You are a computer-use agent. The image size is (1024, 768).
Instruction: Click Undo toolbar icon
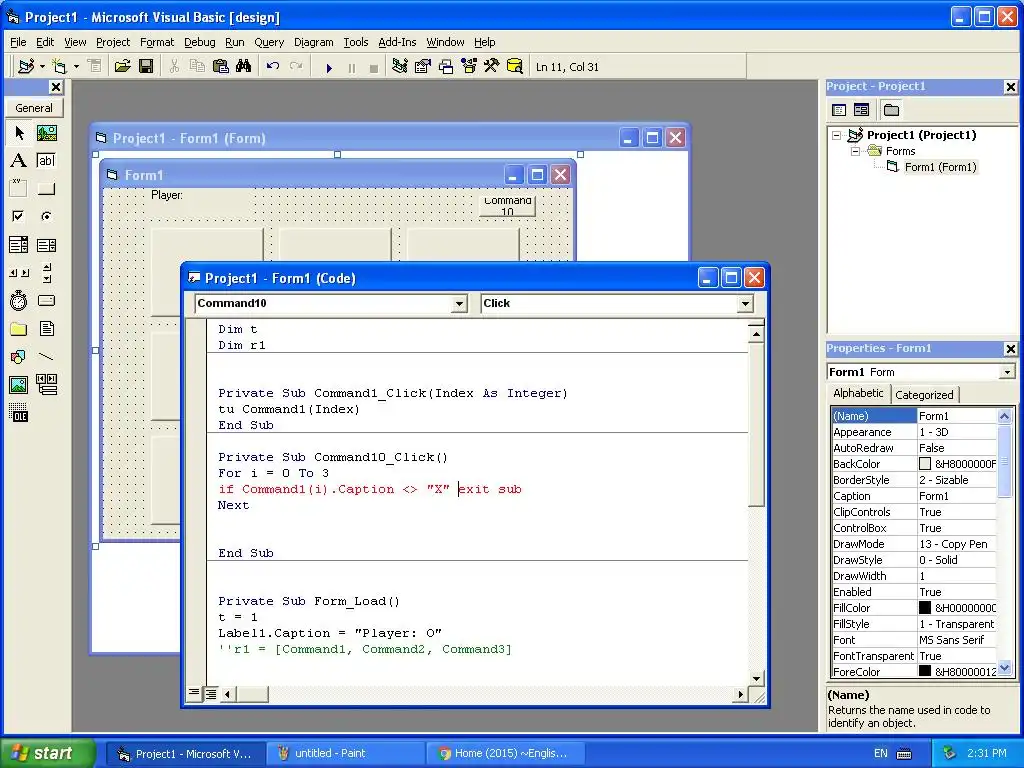[x=273, y=67]
